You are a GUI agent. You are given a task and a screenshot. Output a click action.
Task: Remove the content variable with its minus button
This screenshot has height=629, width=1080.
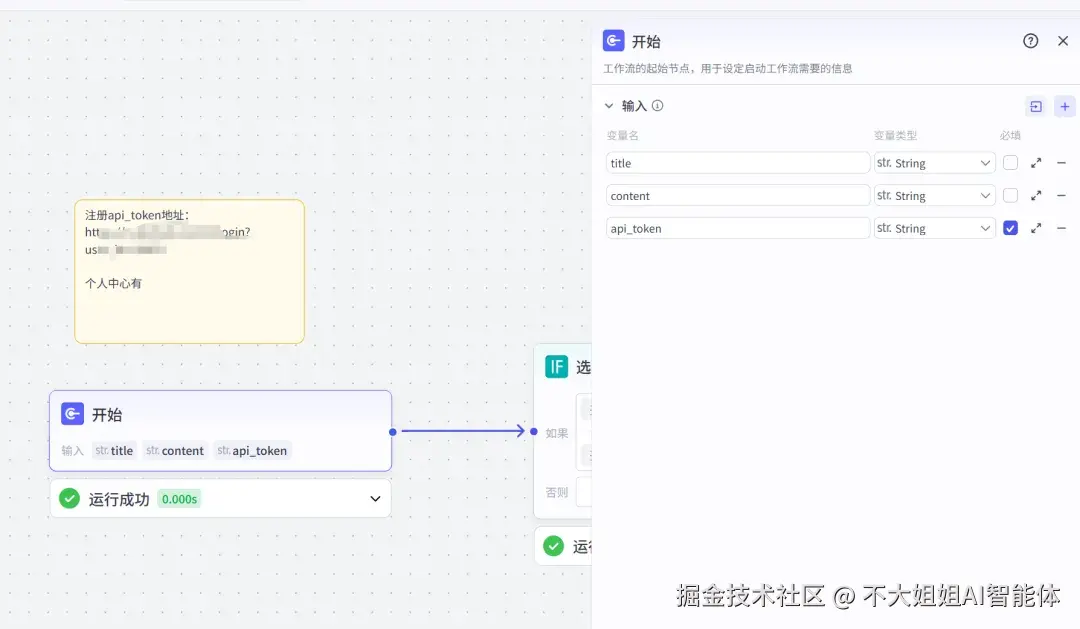click(1062, 195)
